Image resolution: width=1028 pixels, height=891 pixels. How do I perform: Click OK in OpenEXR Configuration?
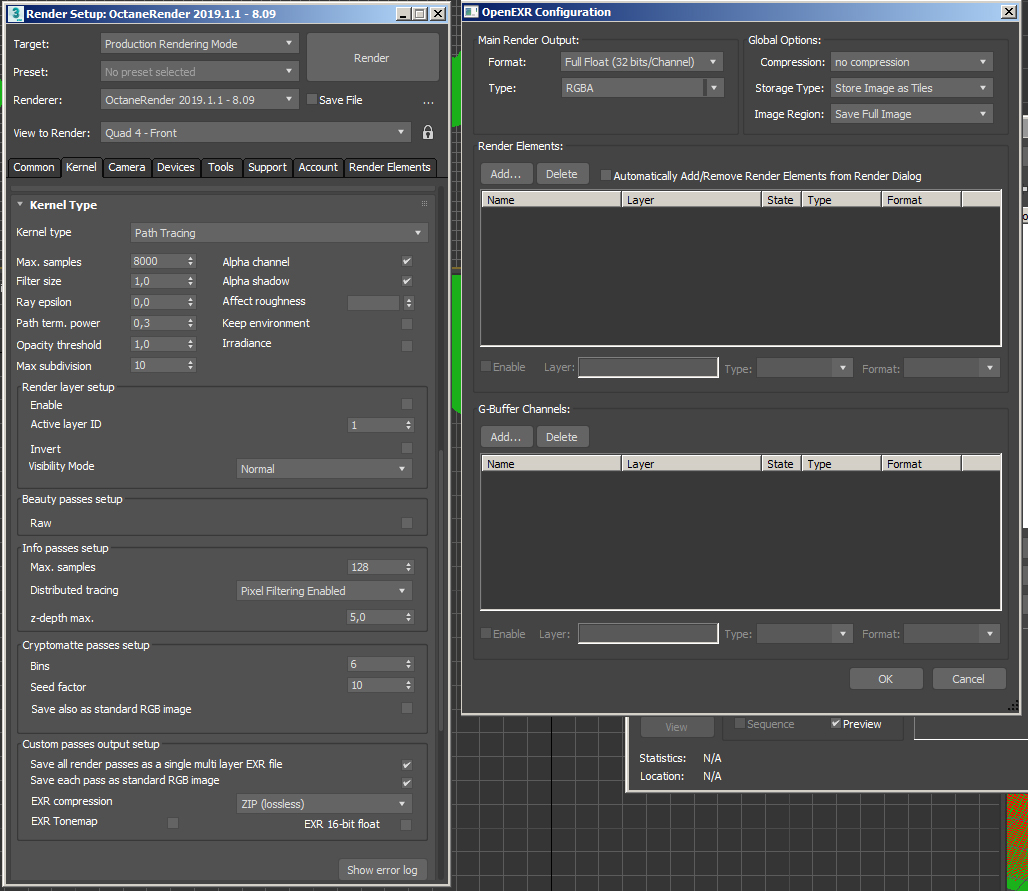pos(886,679)
